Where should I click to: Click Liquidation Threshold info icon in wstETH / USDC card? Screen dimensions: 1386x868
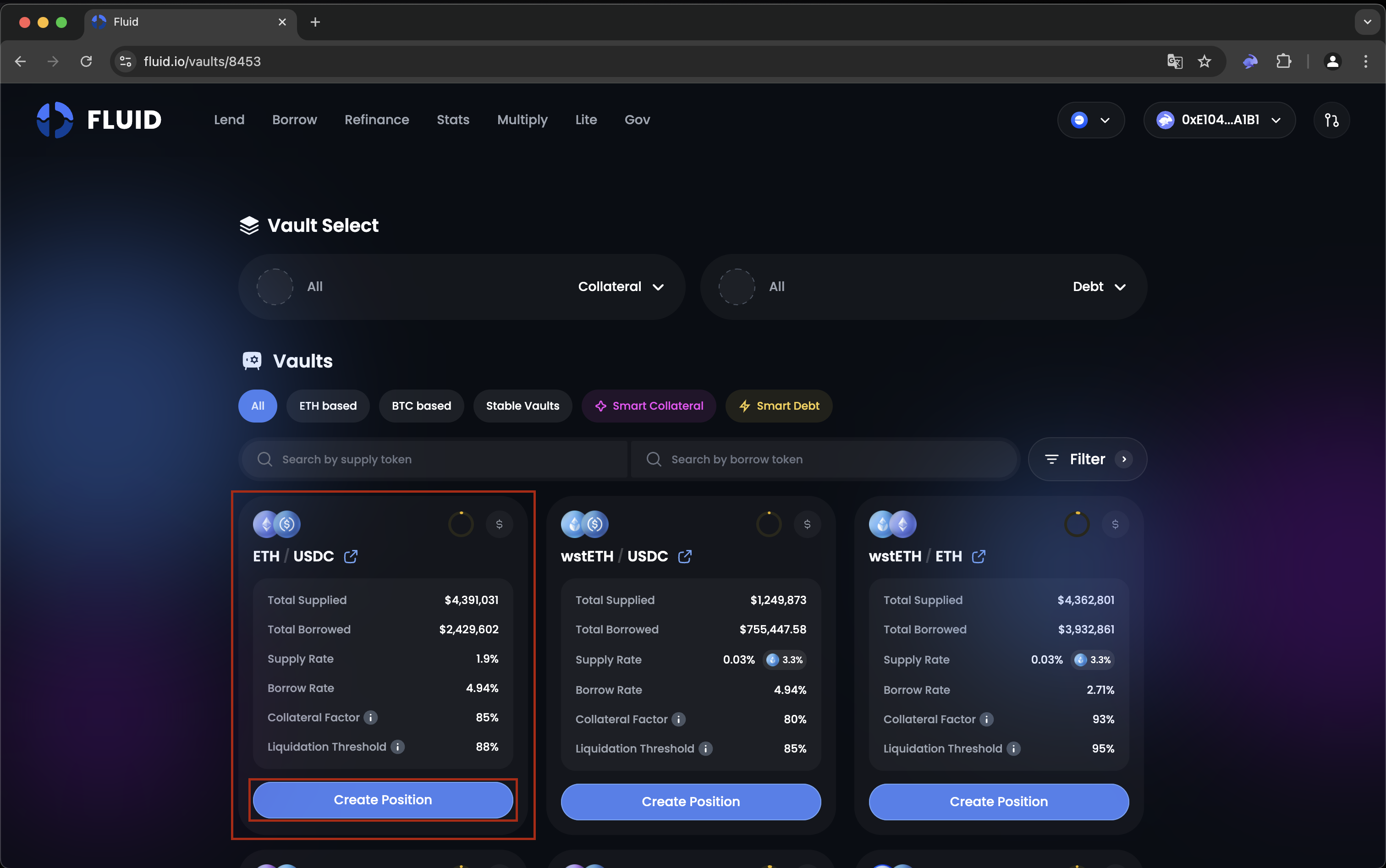tap(706, 748)
